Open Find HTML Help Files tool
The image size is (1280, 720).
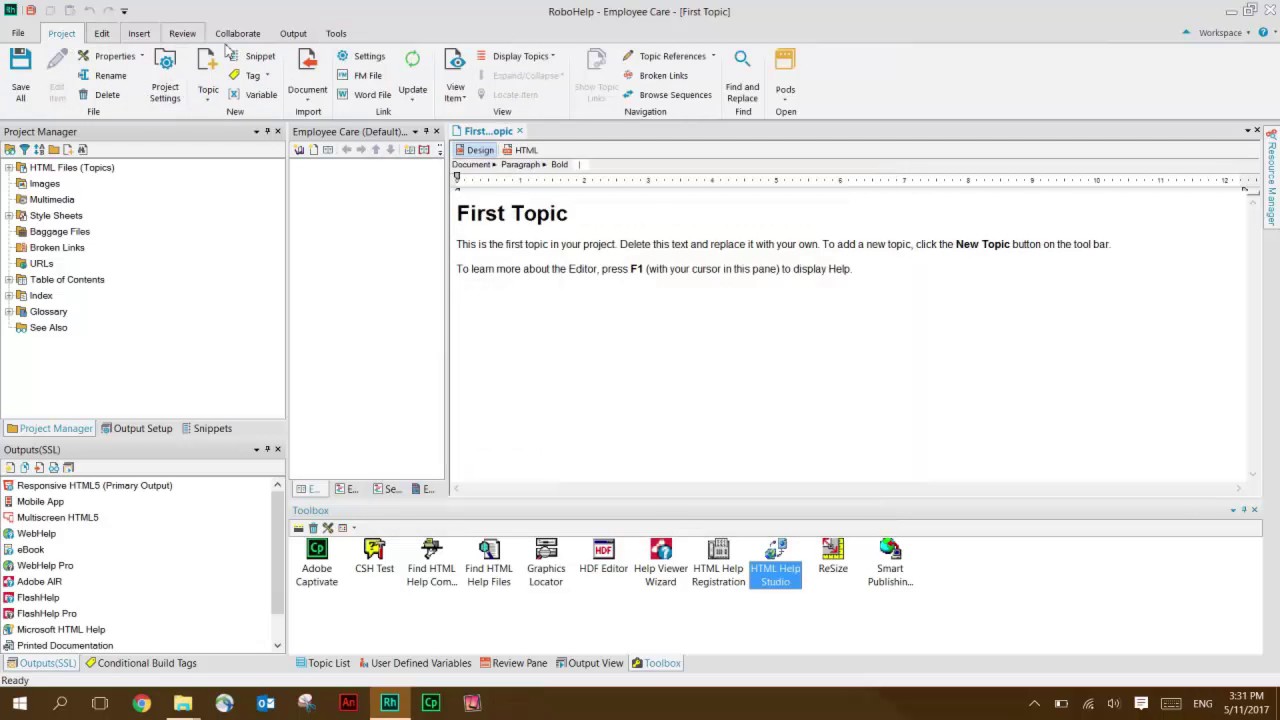coord(488,562)
